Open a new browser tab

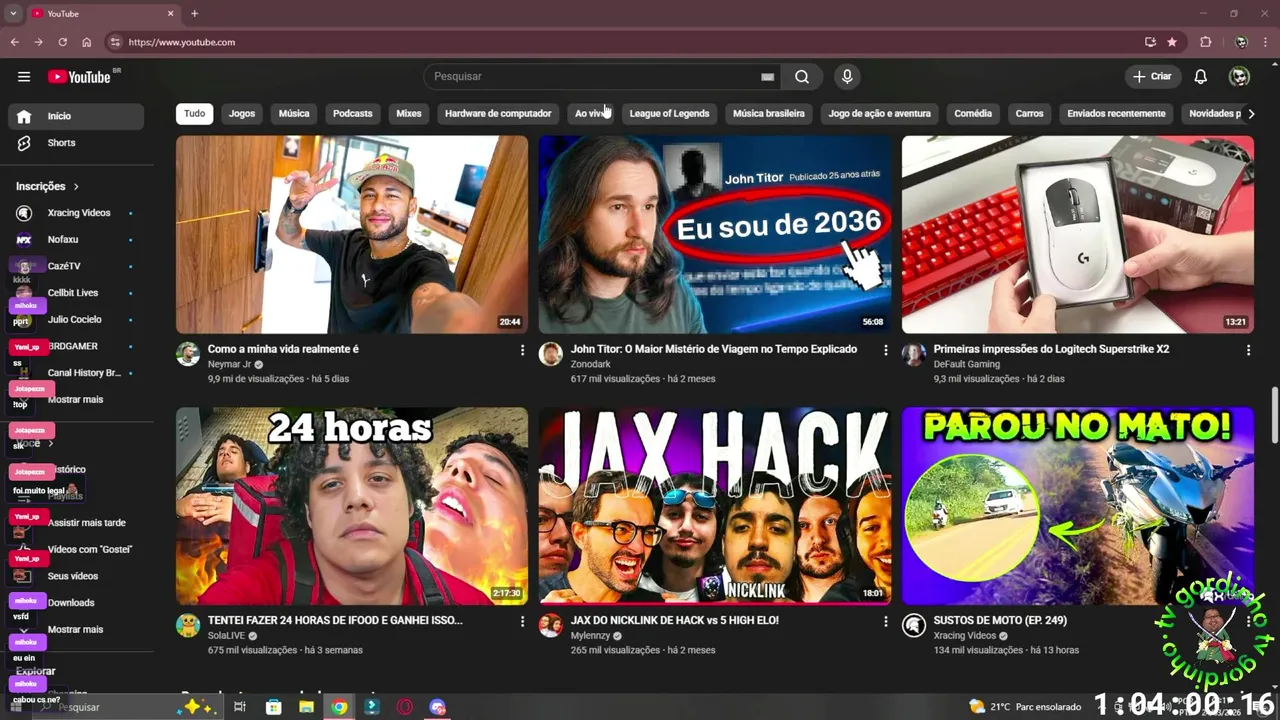[194, 14]
